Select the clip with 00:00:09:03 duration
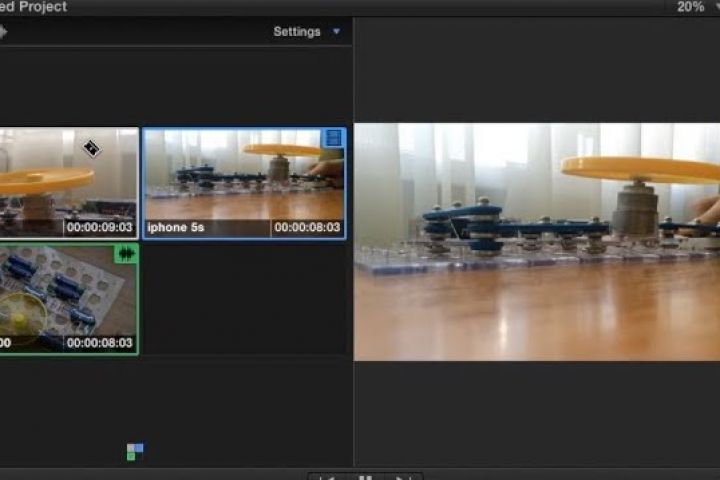 pos(69,183)
